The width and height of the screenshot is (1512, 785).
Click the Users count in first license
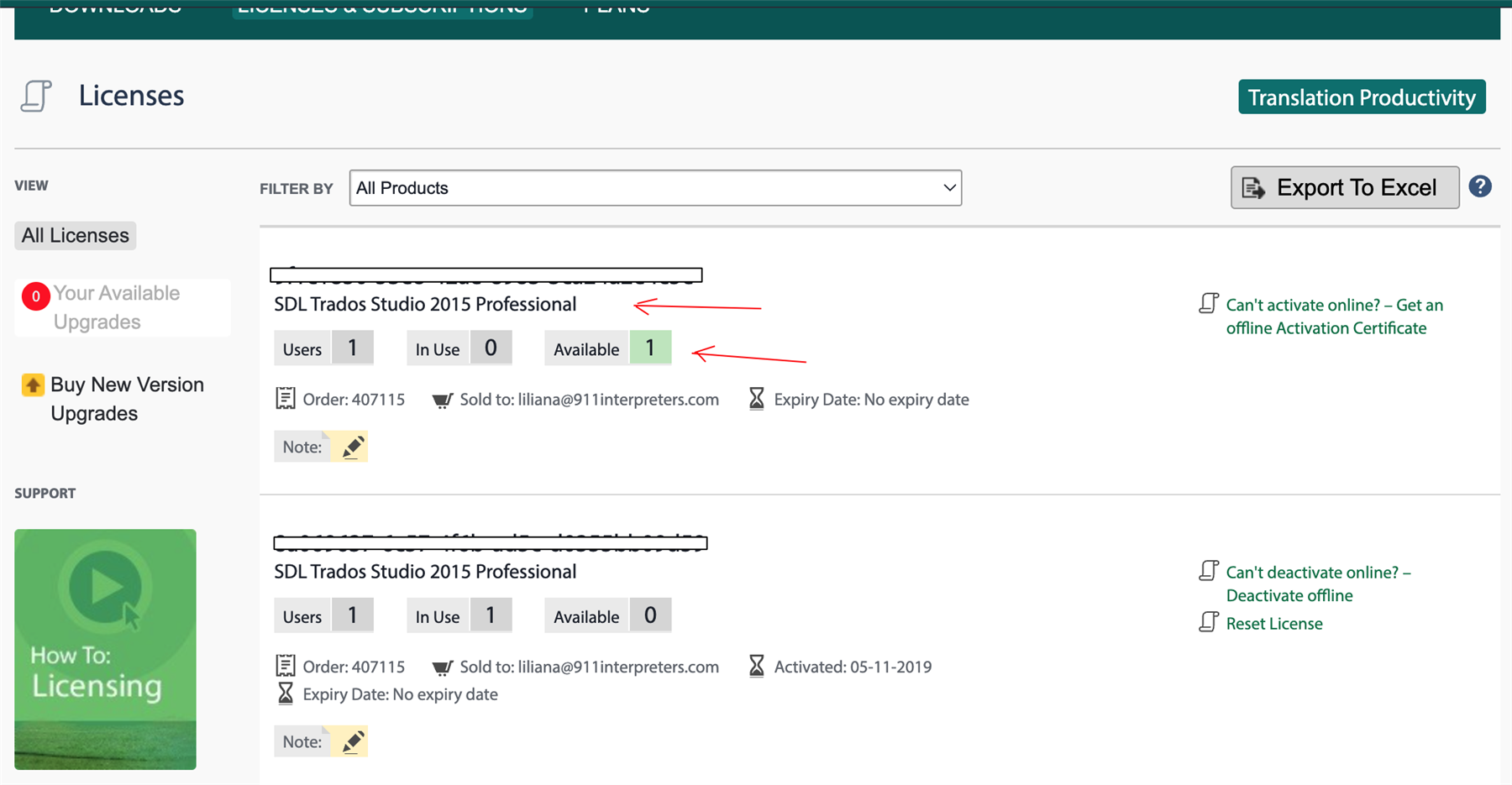pos(353,348)
